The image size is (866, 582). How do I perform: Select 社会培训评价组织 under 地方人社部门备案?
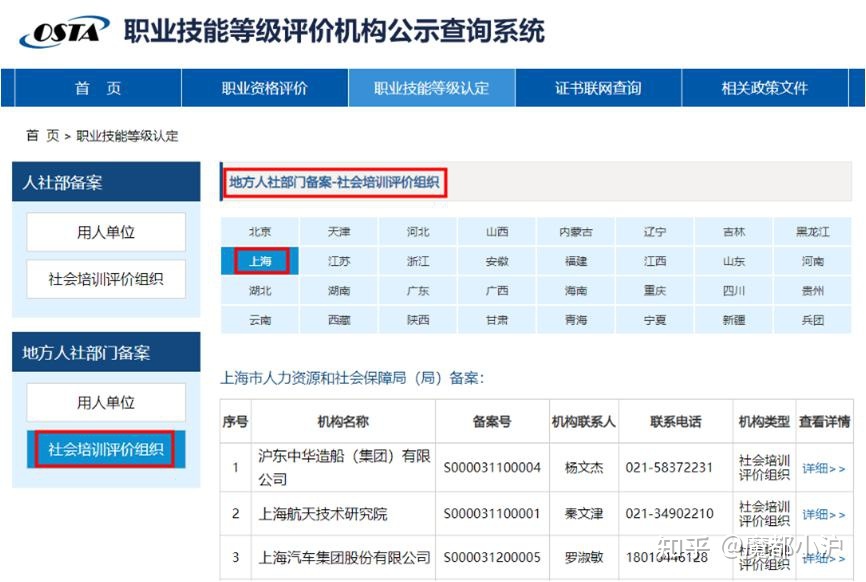coord(106,449)
